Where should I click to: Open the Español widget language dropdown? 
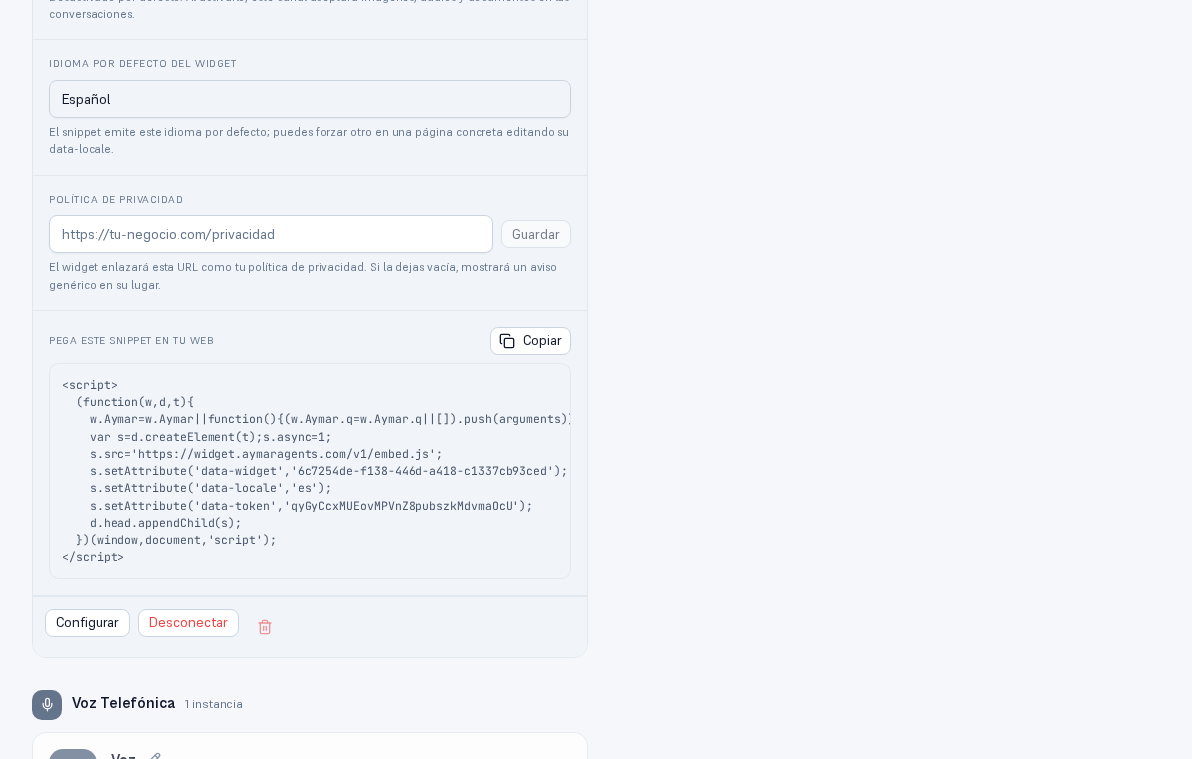pos(309,99)
